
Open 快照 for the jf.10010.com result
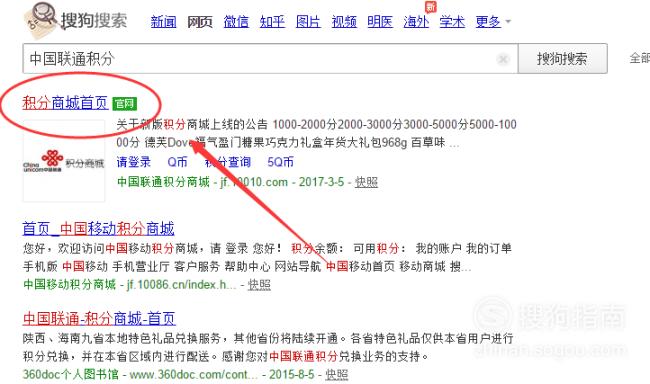(x=366, y=182)
